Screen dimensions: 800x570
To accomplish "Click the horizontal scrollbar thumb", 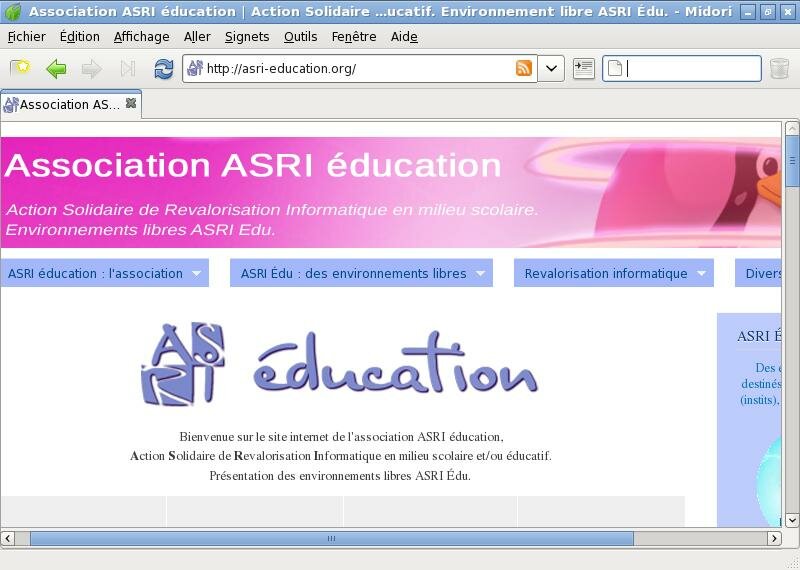I will point(332,538).
